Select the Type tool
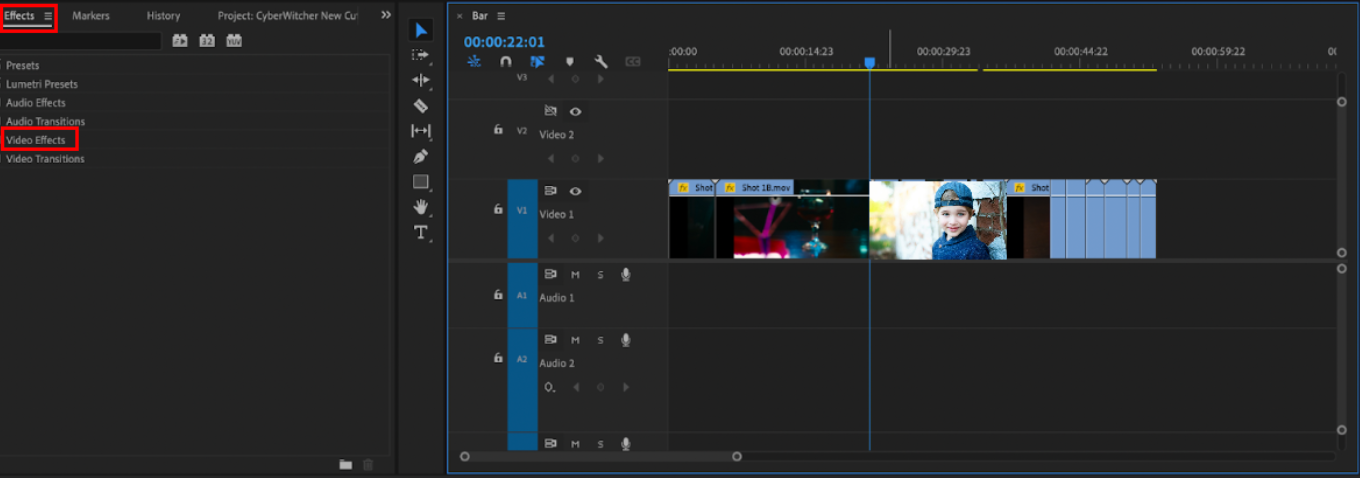This screenshot has height=478, width=1360. 421,232
